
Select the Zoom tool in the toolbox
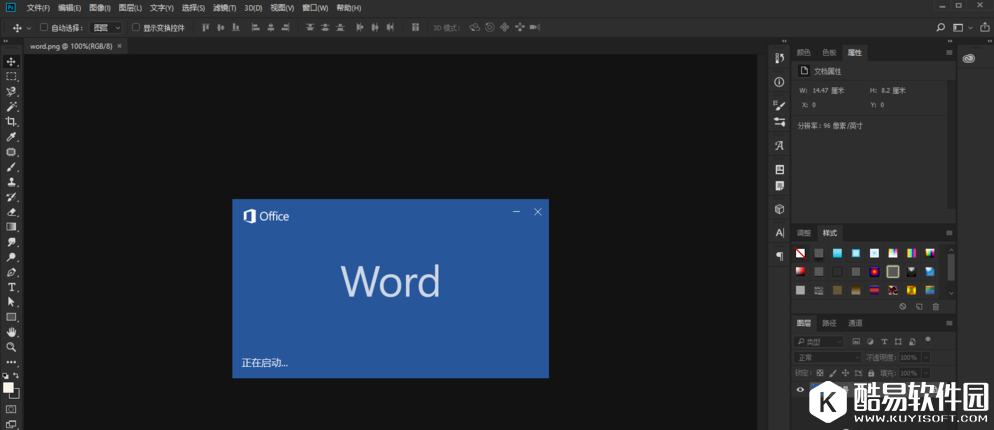[12, 347]
